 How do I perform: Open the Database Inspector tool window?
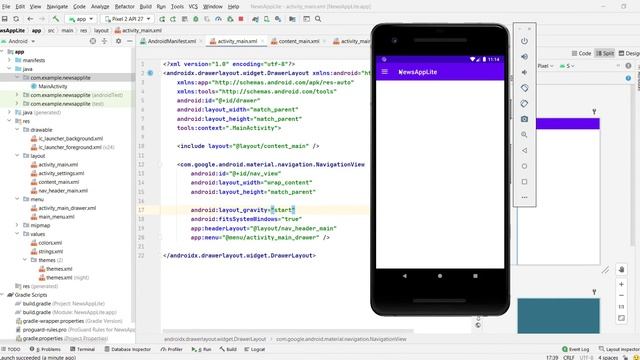[128, 349]
